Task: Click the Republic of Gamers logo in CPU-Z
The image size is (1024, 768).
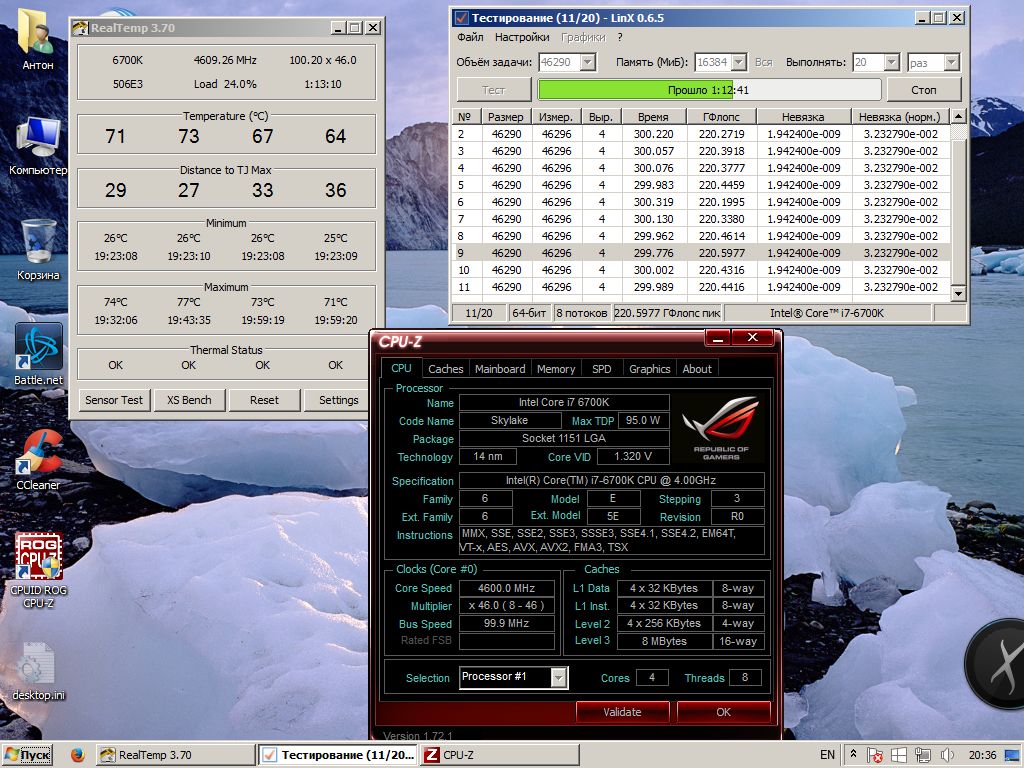Action: (x=720, y=428)
